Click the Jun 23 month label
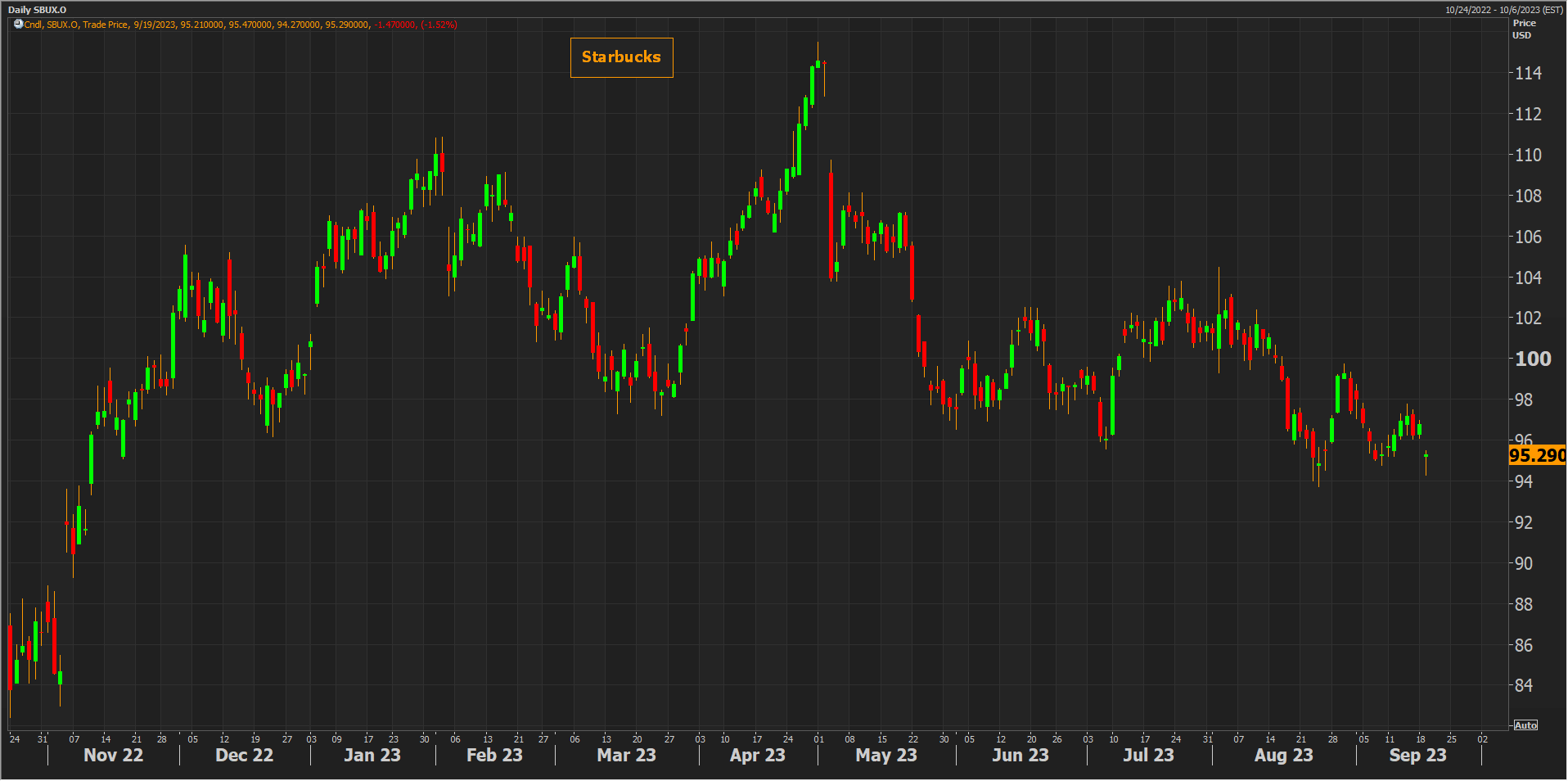 pyautogui.click(x=1021, y=756)
